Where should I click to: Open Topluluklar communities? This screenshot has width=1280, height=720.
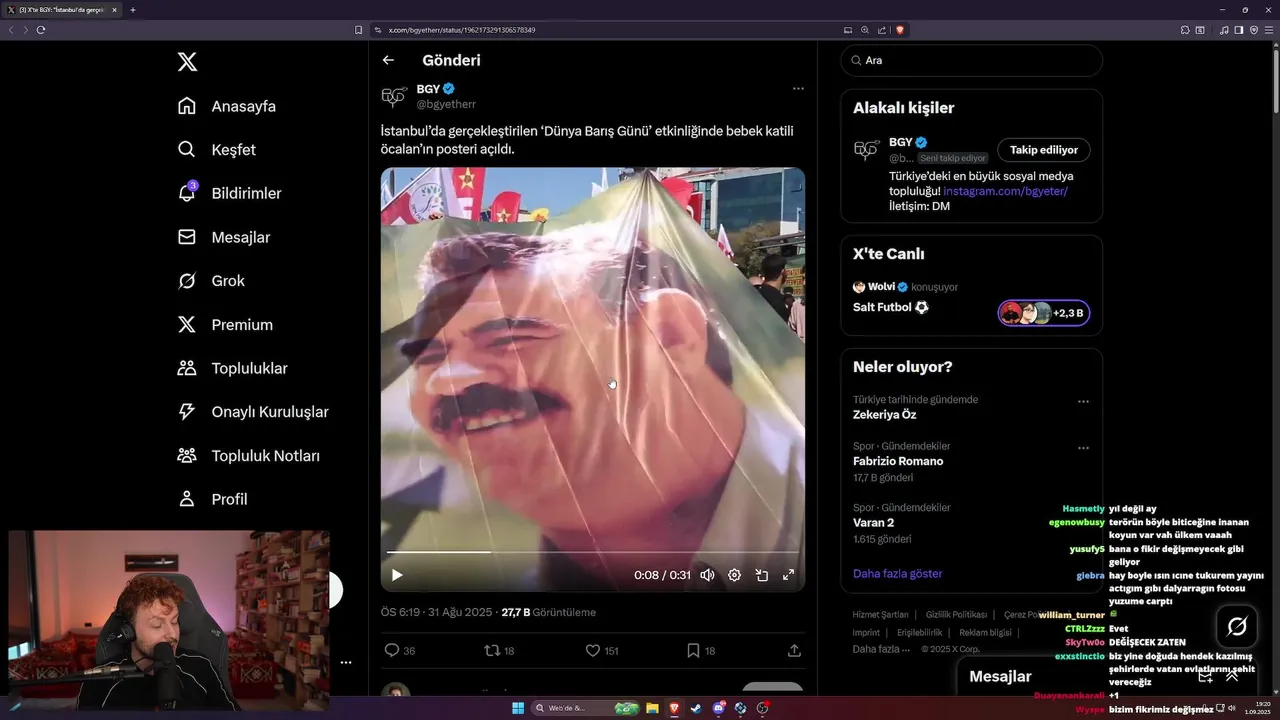[x=232, y=368]
